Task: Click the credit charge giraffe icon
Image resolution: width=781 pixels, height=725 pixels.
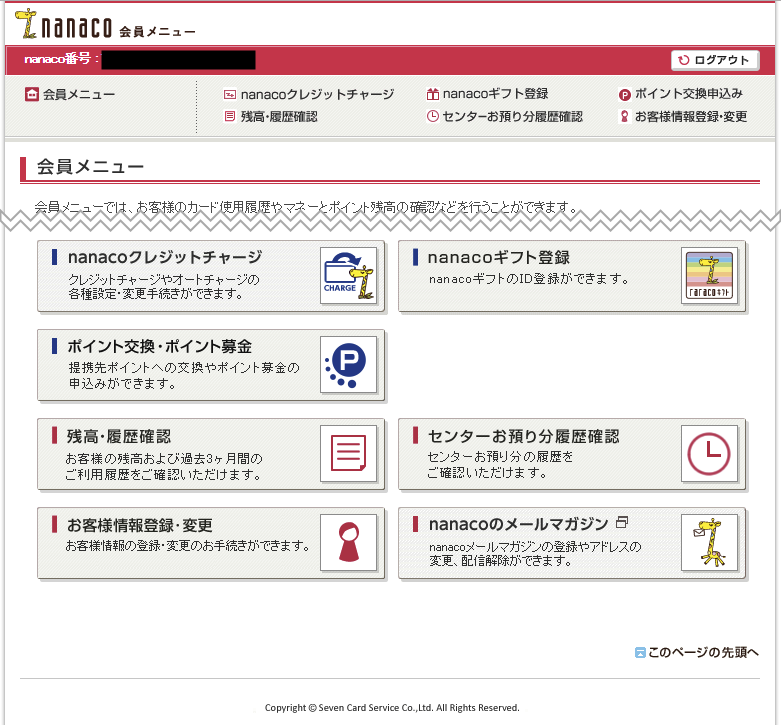Action: 348,276
